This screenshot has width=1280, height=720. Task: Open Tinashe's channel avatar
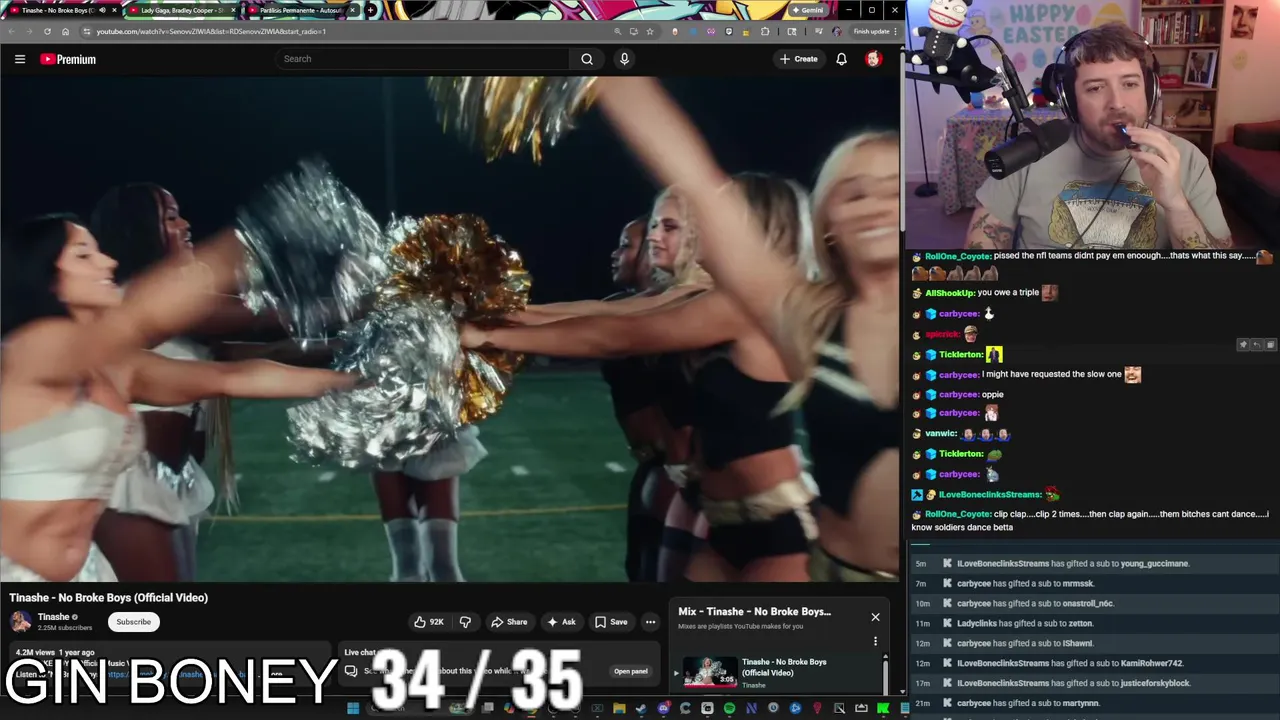[20, 622]
